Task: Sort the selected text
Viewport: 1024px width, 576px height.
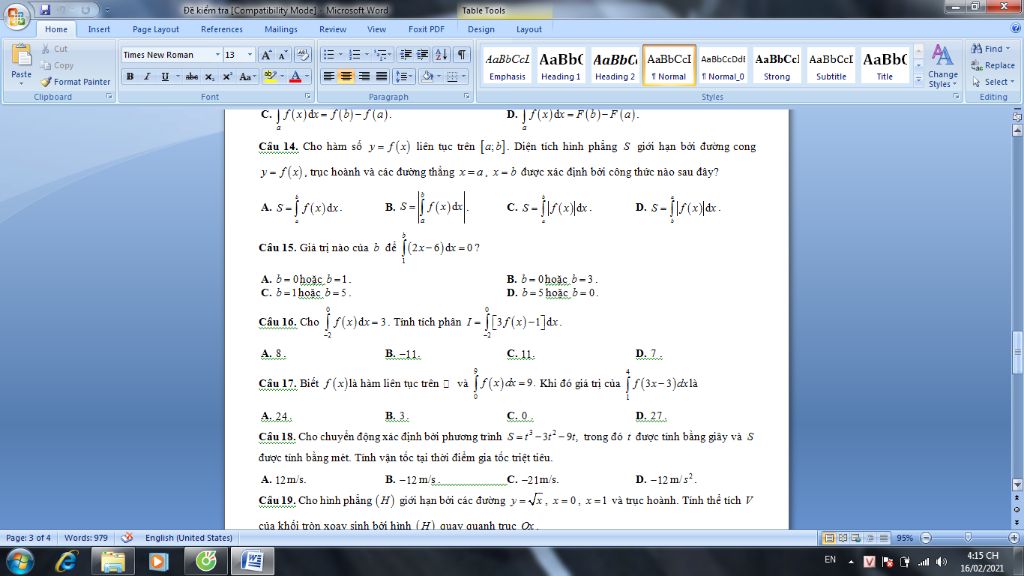Action: 441,55
